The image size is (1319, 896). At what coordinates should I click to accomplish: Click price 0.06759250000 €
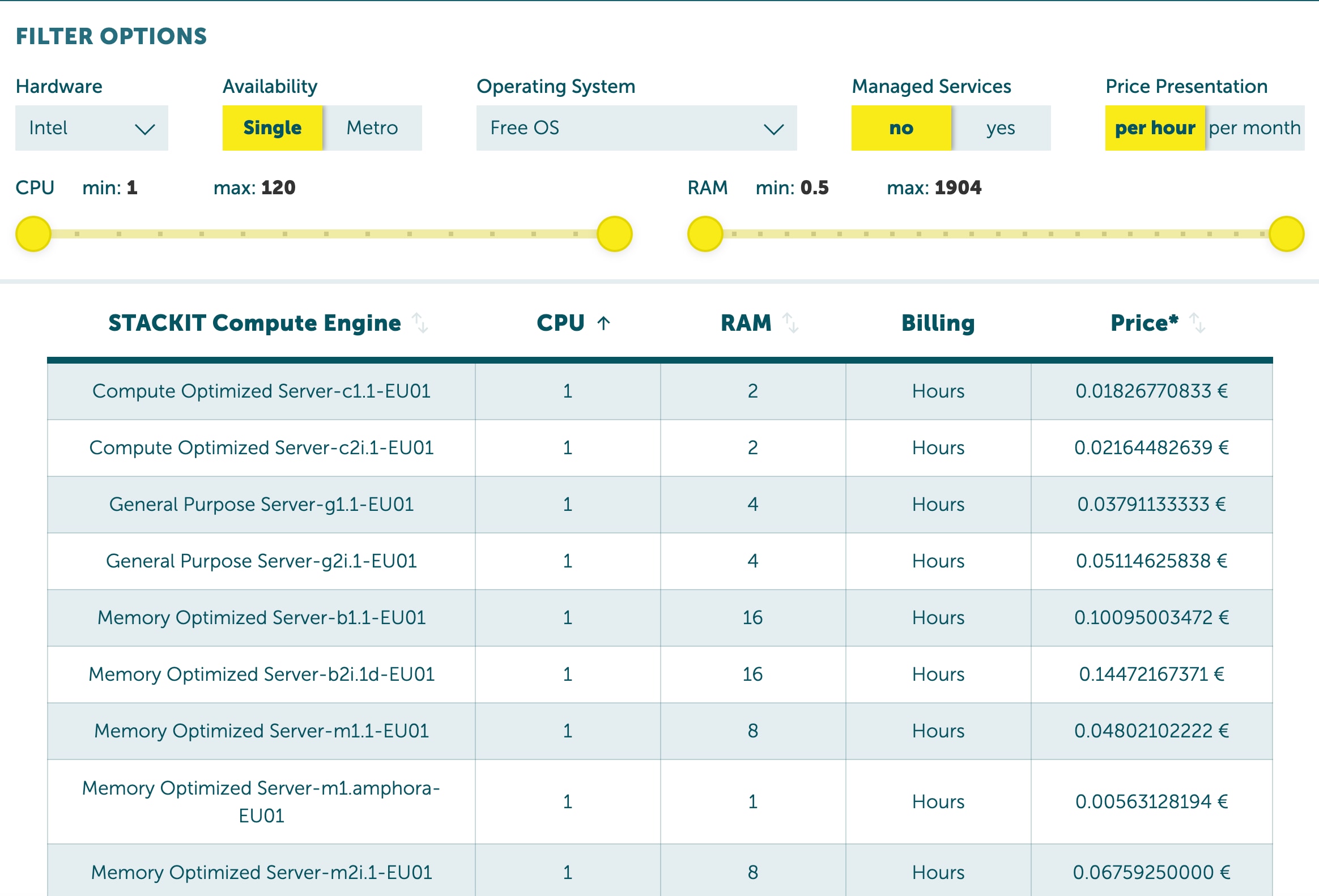point(1151,872)
